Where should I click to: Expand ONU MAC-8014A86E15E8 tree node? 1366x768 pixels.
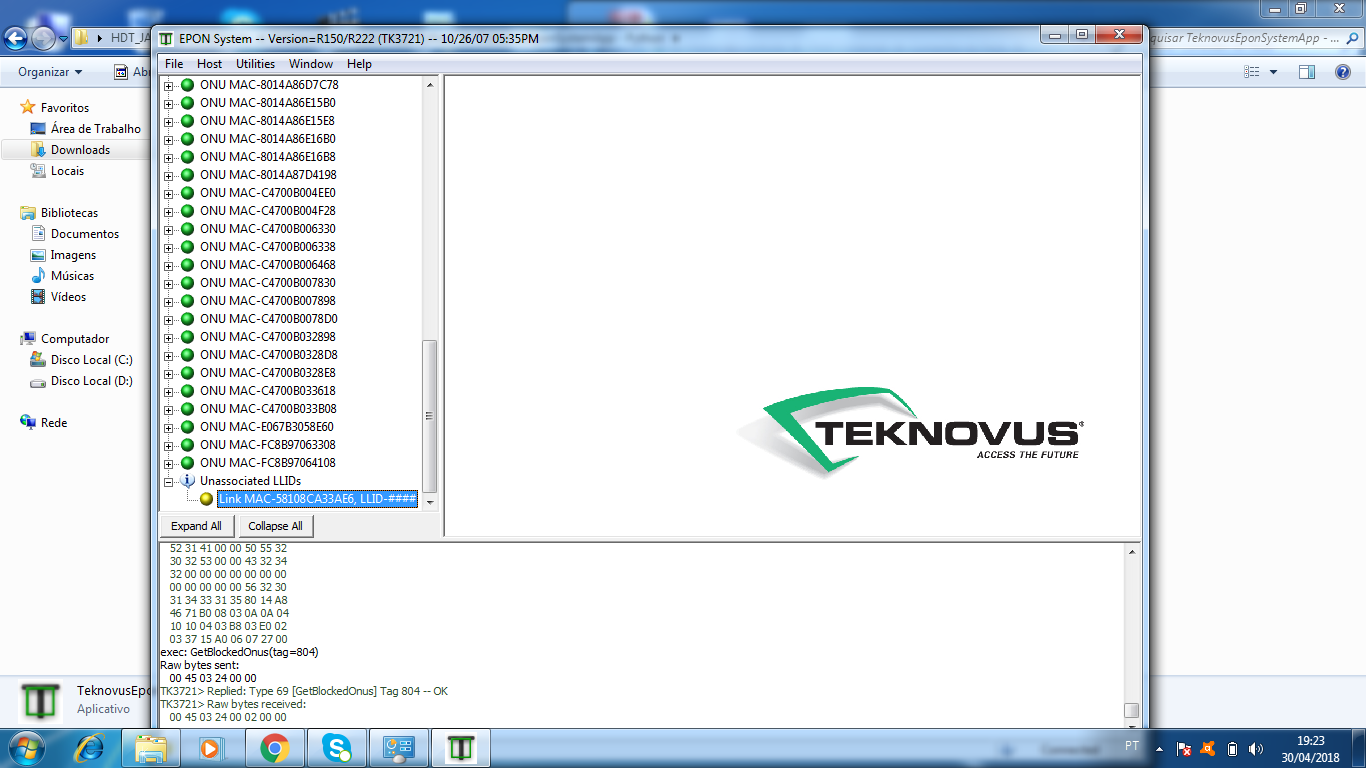click(168, 121)
